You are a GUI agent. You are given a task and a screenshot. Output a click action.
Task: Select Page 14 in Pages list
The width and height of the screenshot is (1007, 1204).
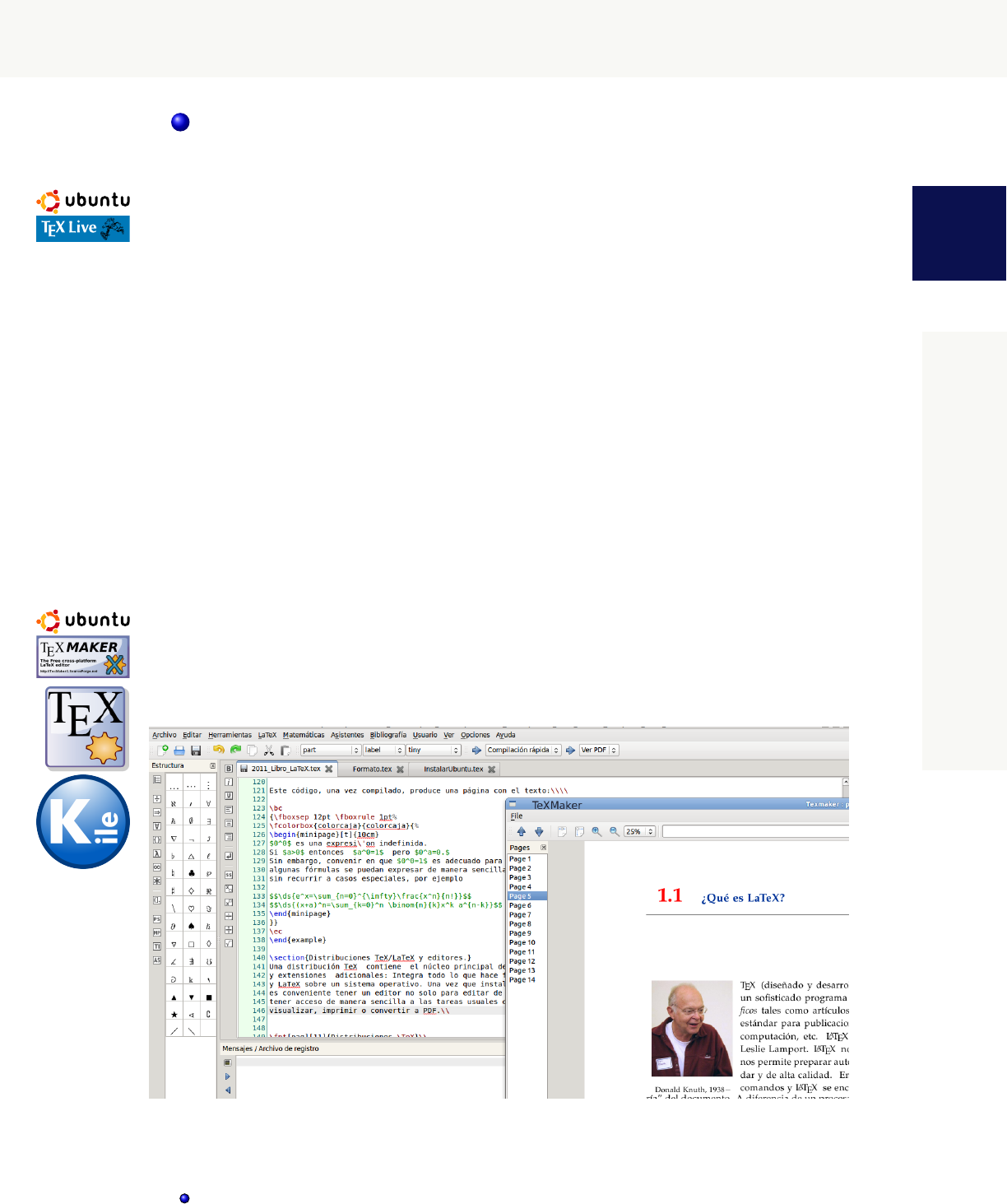pos(527,979)
